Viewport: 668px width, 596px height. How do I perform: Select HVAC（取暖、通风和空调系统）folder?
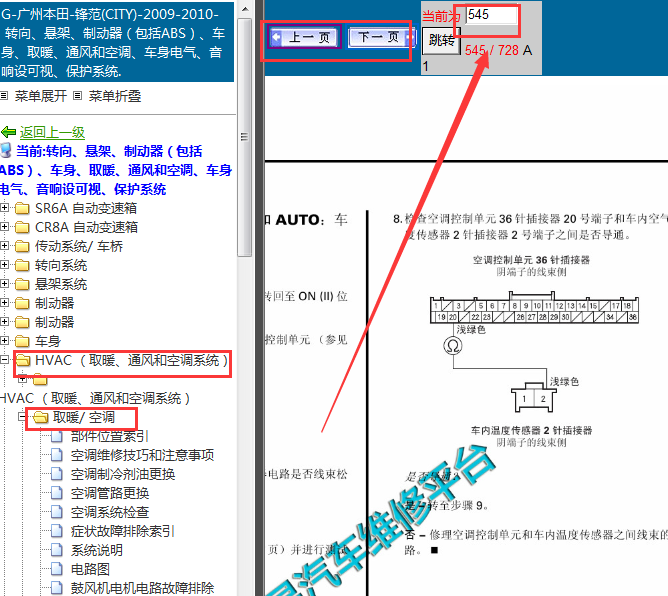pyautogui.click(x=132, y=360)
